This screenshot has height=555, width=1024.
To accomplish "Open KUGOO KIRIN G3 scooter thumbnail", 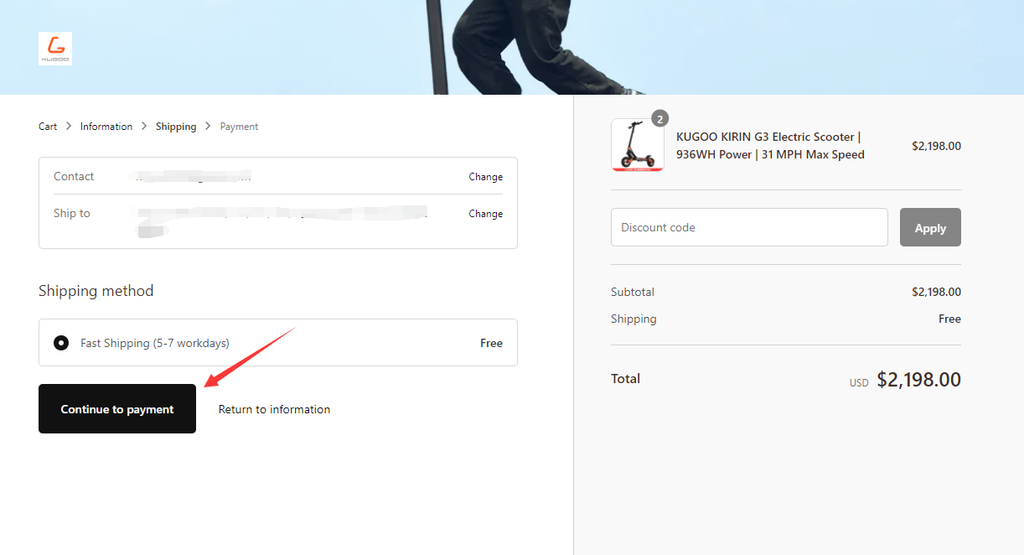I will 637,145.
